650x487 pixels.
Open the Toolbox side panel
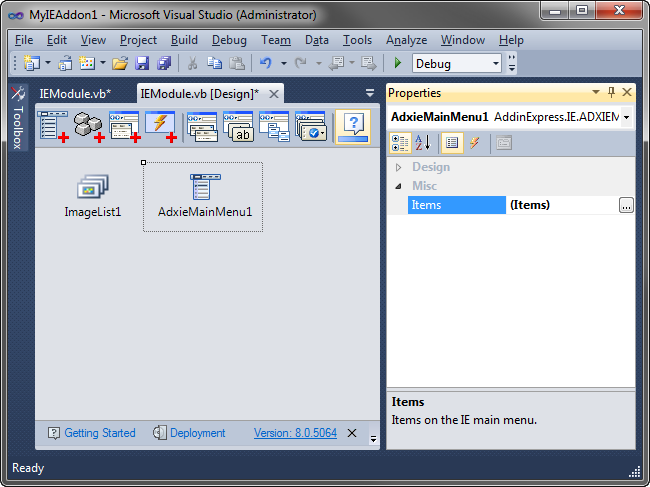[17, 118]
